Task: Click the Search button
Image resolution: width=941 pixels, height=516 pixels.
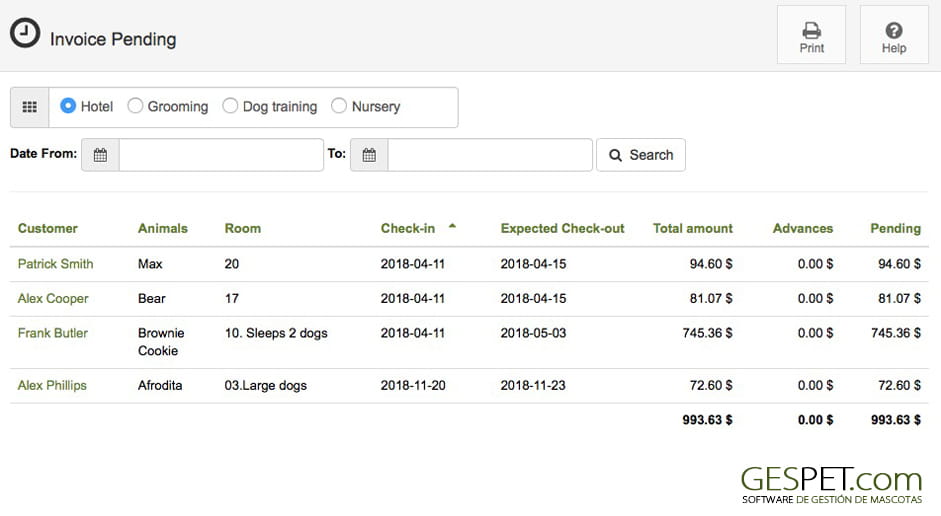Action: pyautogui.click(x=641, y=155)
